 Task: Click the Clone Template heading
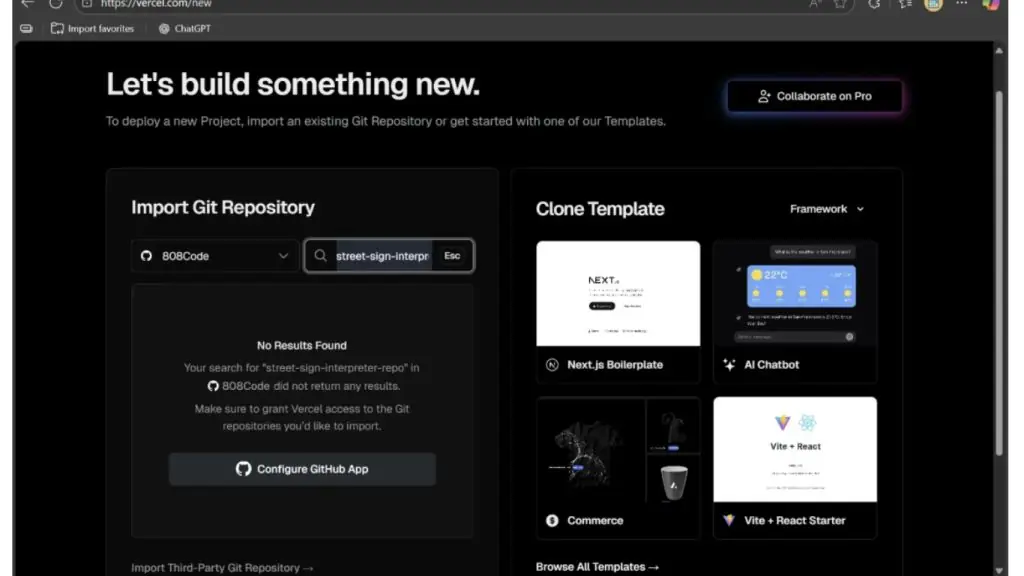coord(600,209)
